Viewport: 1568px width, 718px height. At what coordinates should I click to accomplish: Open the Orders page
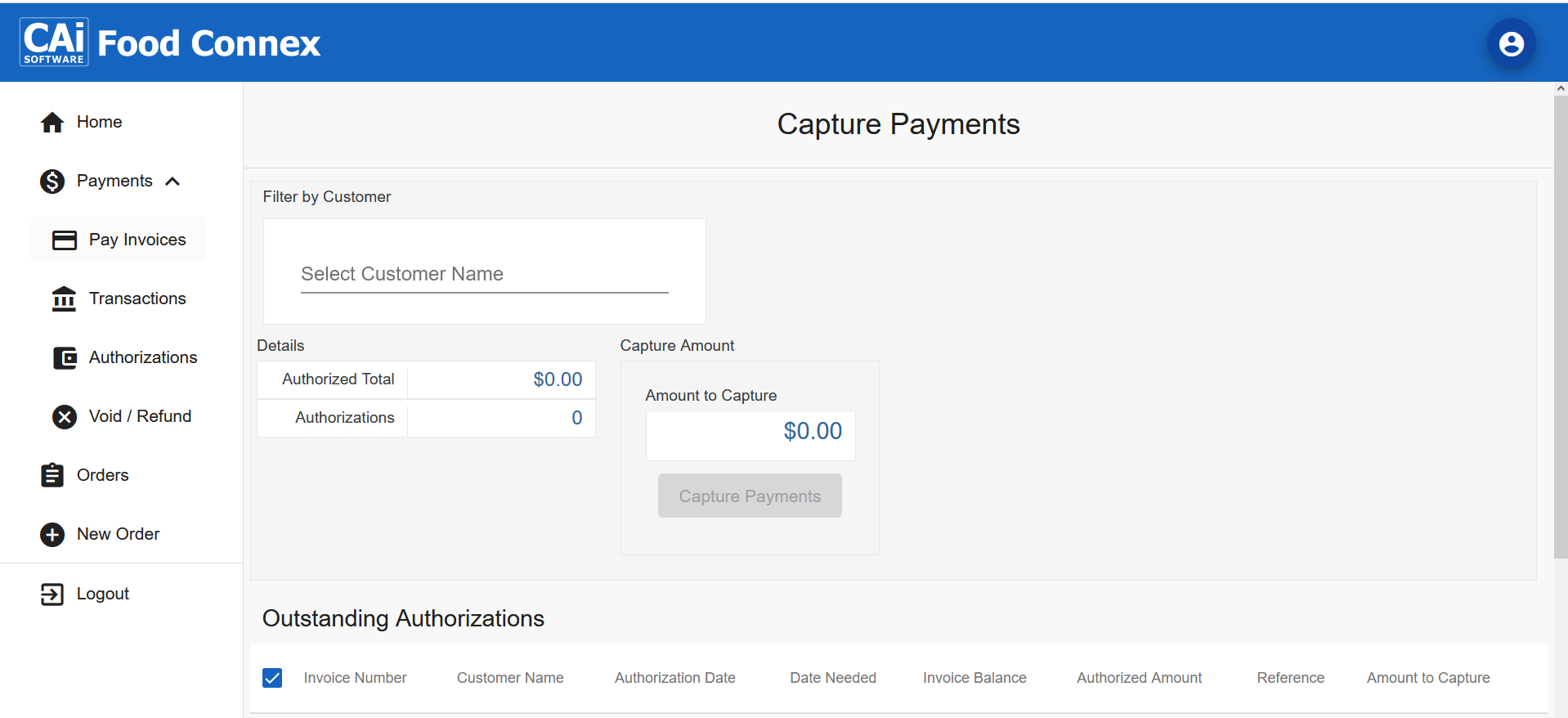(x=103, y=475)
